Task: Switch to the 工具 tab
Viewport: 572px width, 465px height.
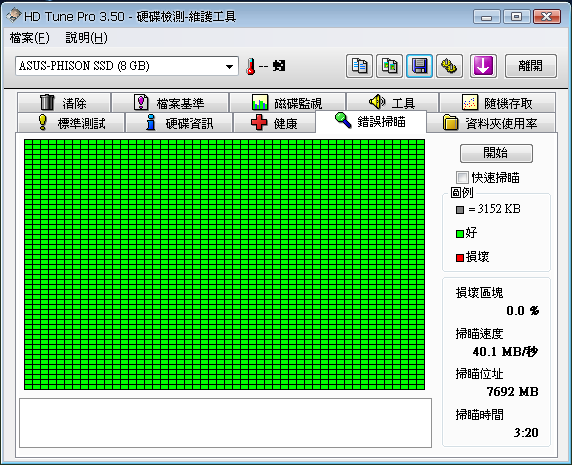Action: point(393,102)
